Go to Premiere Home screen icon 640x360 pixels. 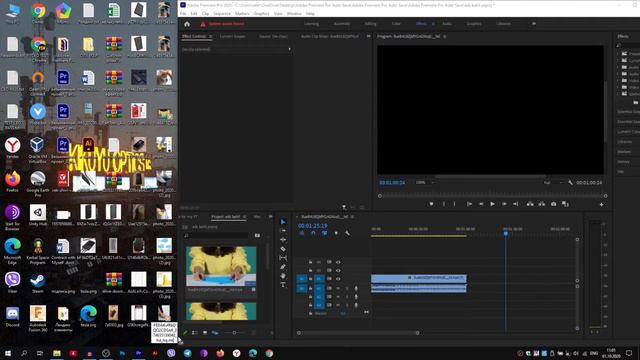click(187, 24)
